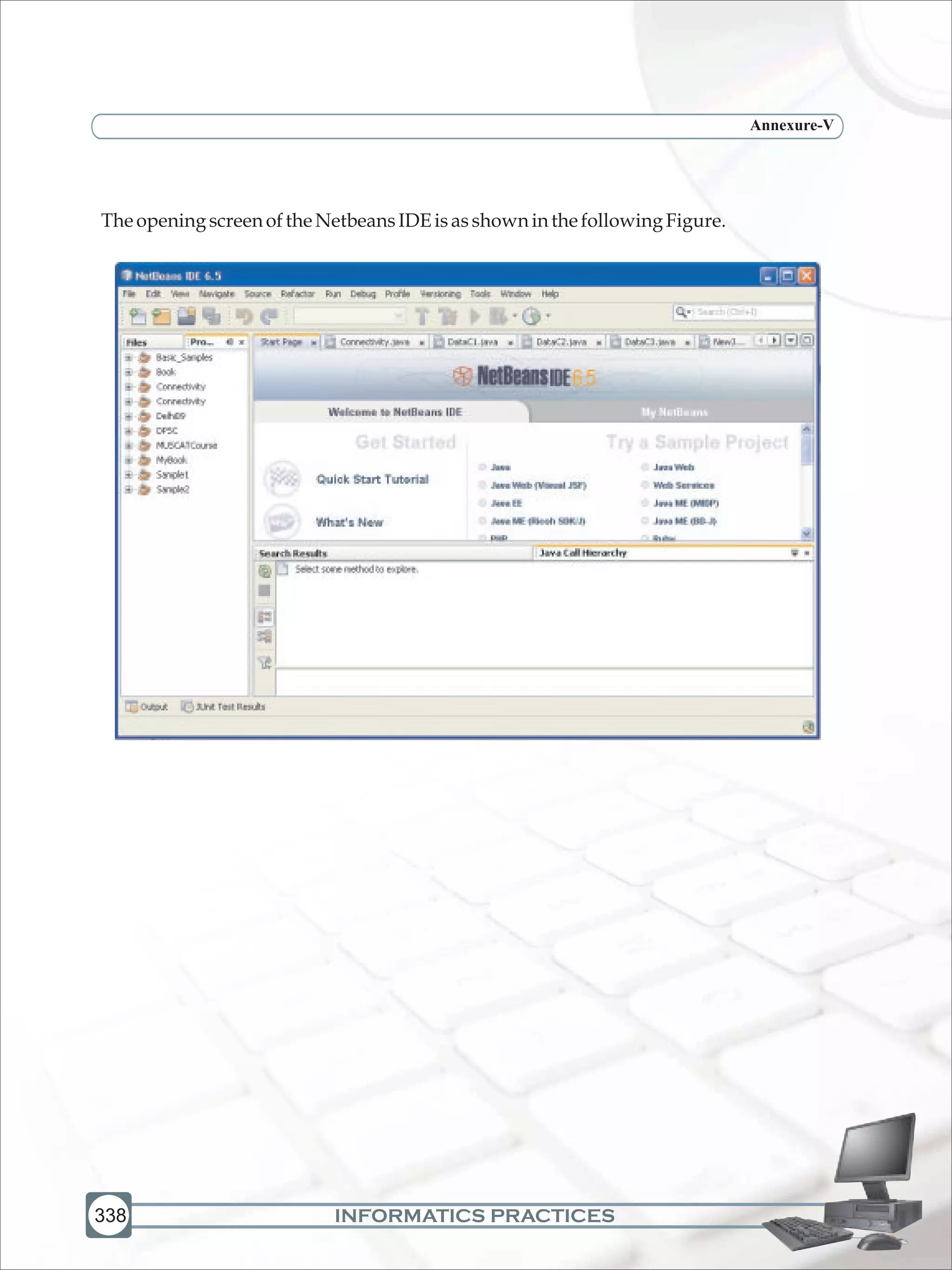Click the Redo toolbar icon
The height and width of the screenshot is (1270, 952).
(269, 316)
